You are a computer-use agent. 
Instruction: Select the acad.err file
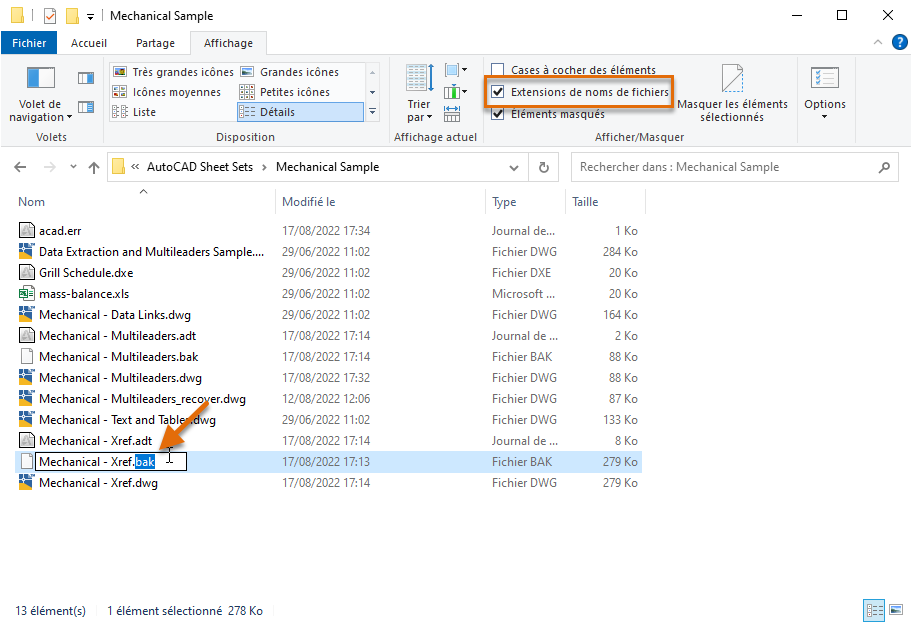click(60, 231)
